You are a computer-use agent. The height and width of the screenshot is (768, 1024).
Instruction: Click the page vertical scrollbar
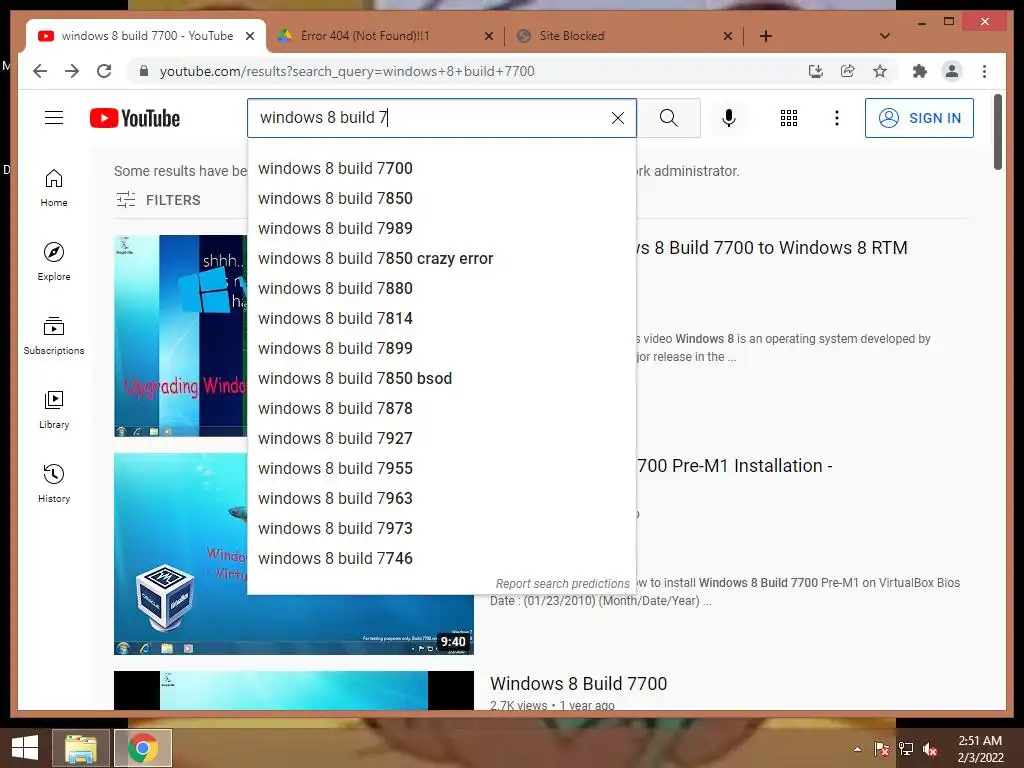pos(997,133)
